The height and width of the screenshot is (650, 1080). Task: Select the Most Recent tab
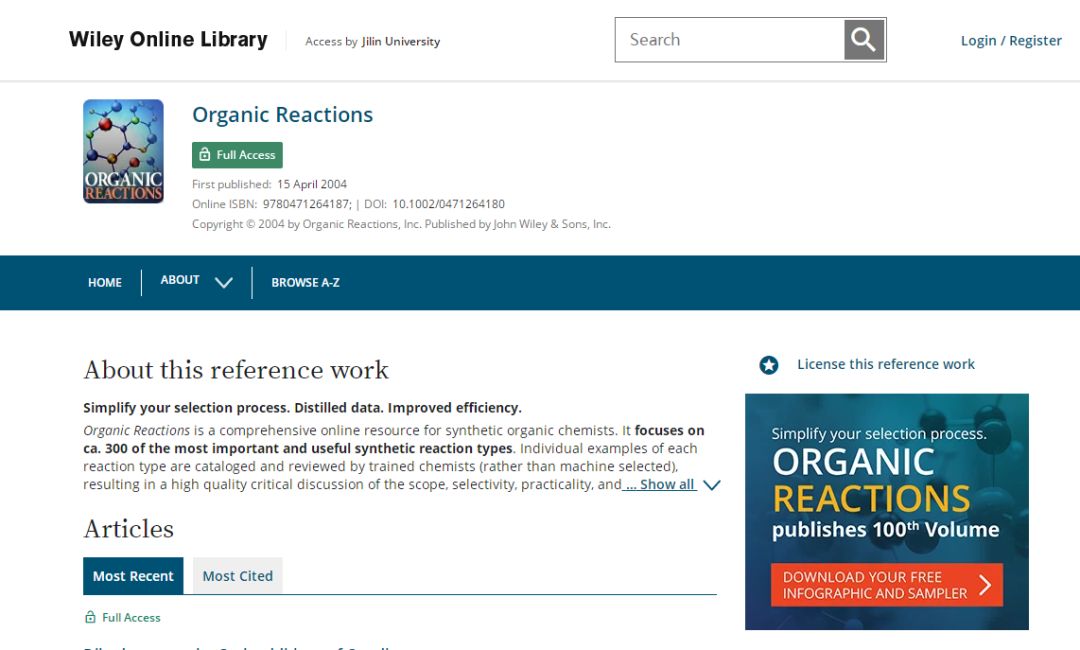pos(133,576)
